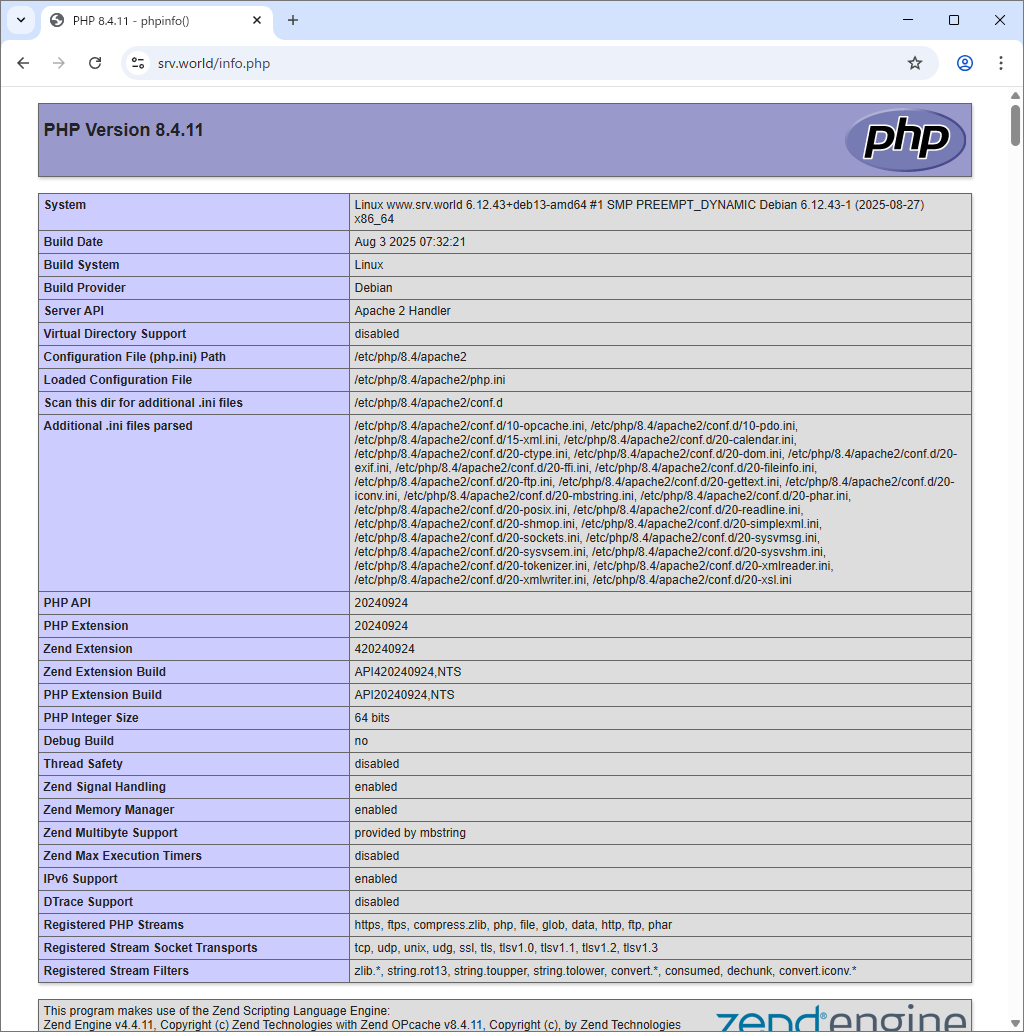Bookmark this page with the star icon

pyautogui.click(x=914, y=63)
